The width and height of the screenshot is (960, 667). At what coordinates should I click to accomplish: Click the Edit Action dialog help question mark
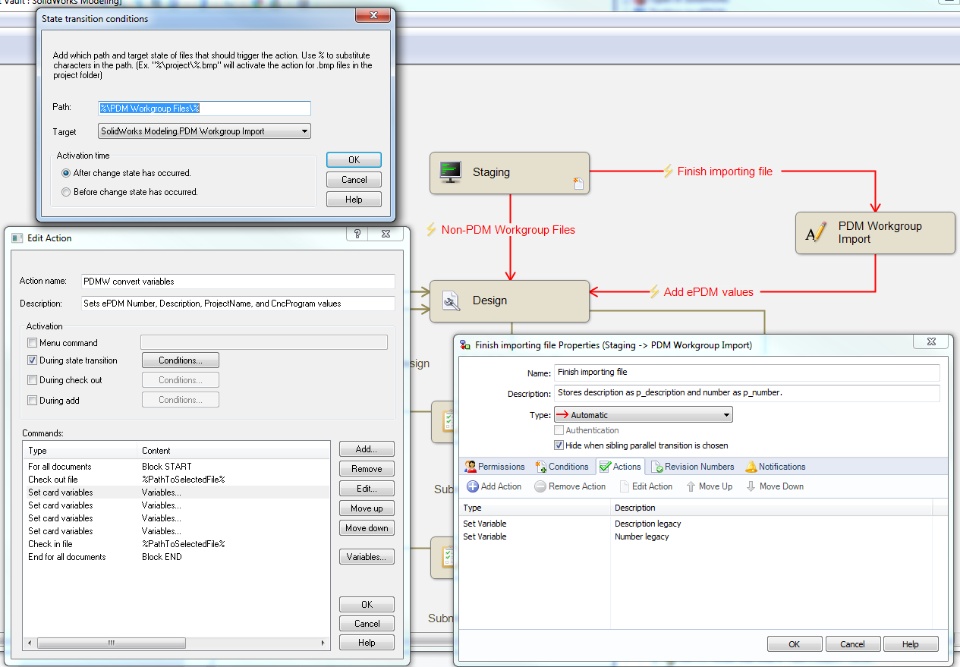(x=358, y=233)
